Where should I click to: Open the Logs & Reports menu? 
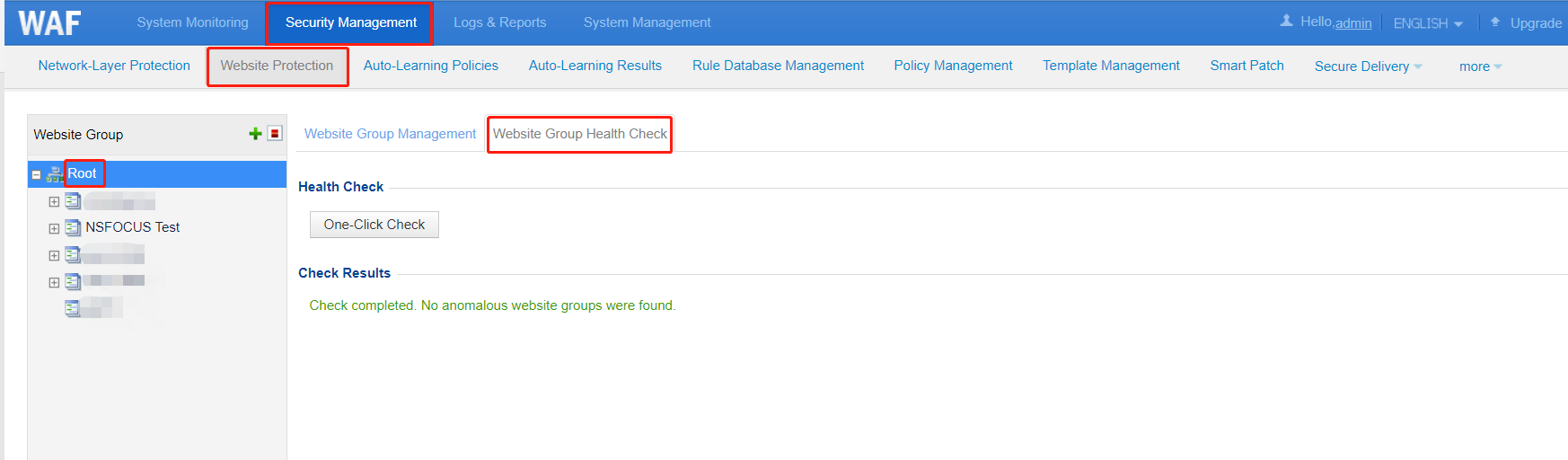499,22
